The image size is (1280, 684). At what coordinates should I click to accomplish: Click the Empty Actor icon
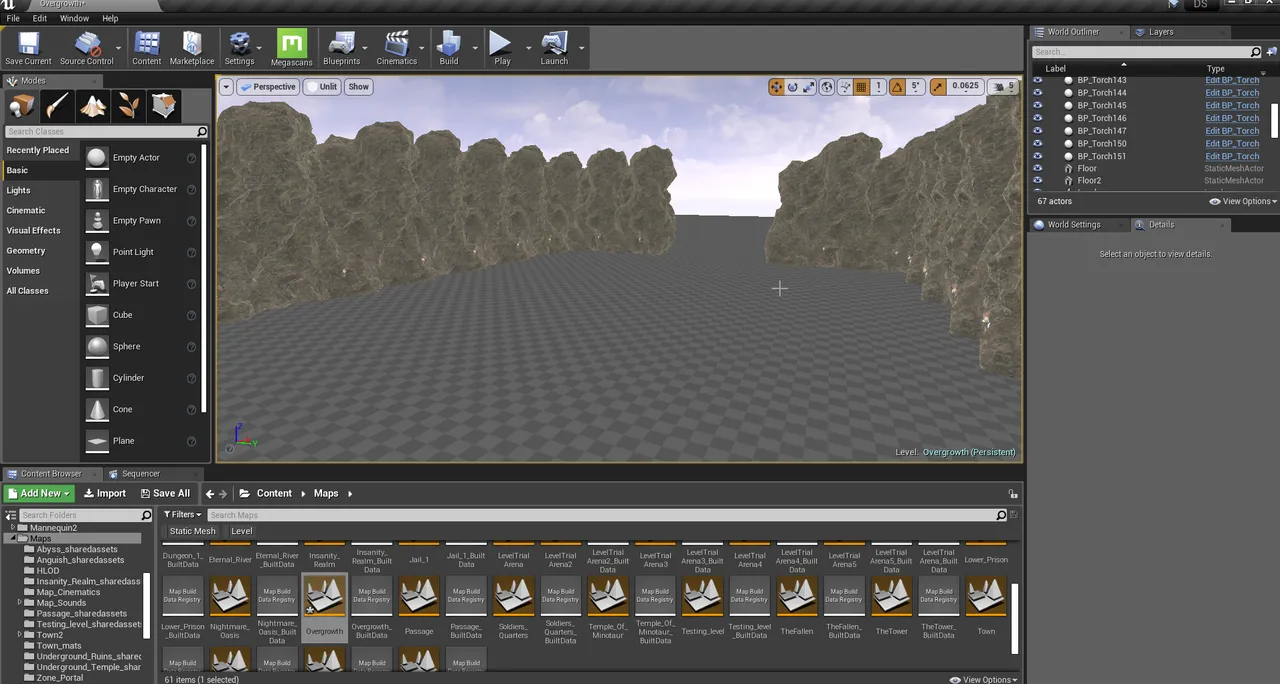point(97,158)
